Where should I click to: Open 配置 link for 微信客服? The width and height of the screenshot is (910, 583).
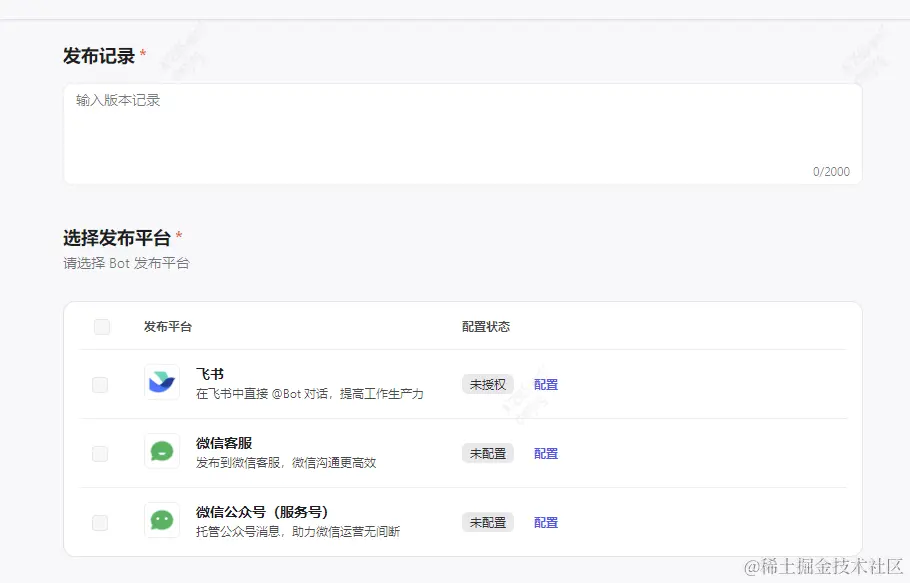point(546,454)
